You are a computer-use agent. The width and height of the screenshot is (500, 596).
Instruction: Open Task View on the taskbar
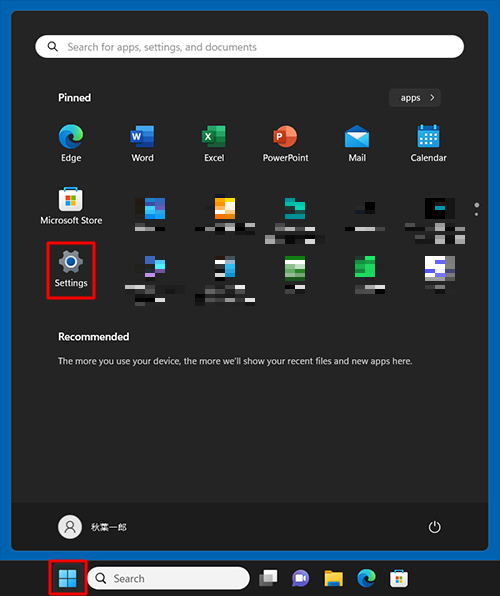[268, 578]
